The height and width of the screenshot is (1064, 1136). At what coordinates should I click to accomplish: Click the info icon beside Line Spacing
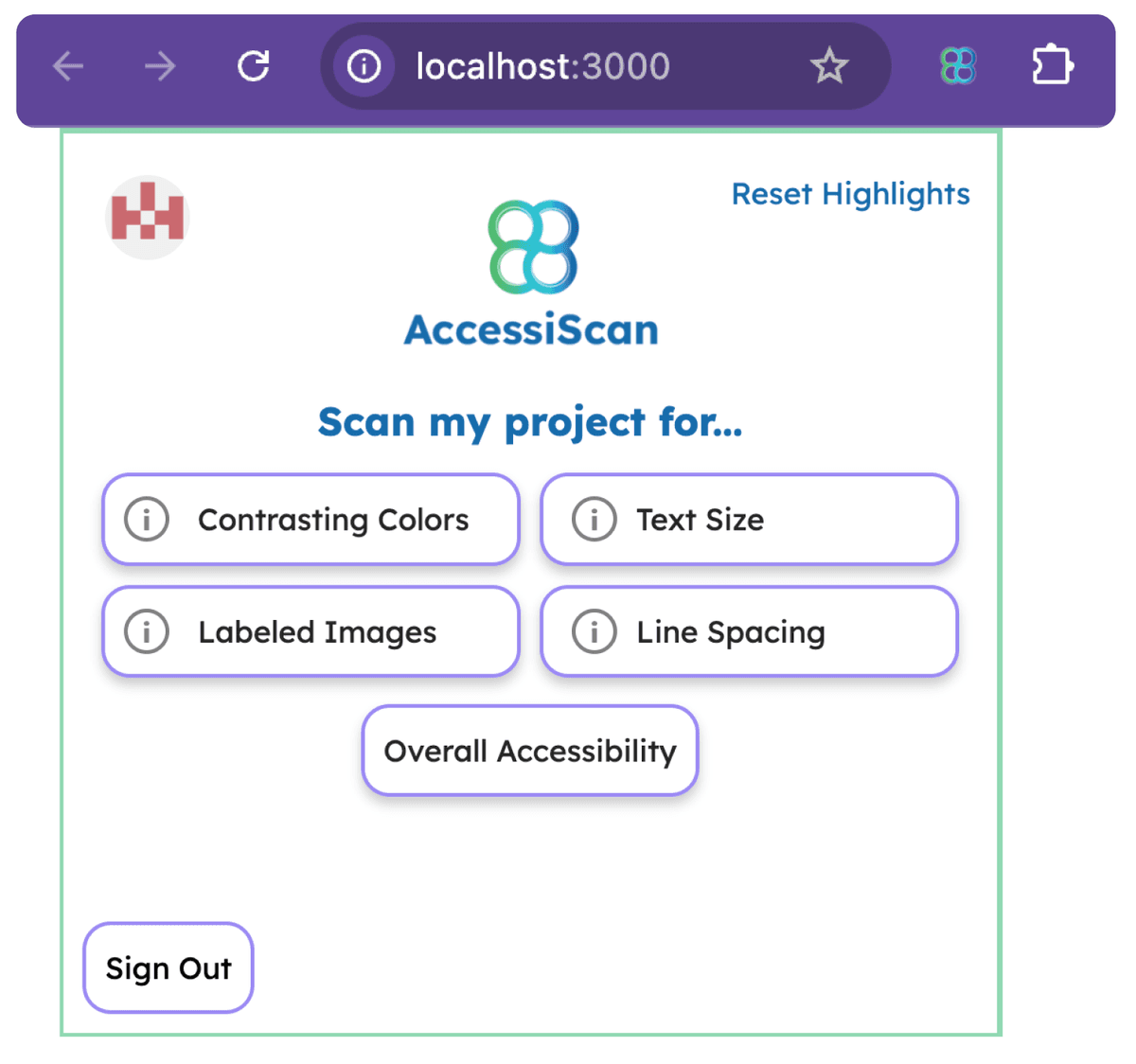pos(594,631)
